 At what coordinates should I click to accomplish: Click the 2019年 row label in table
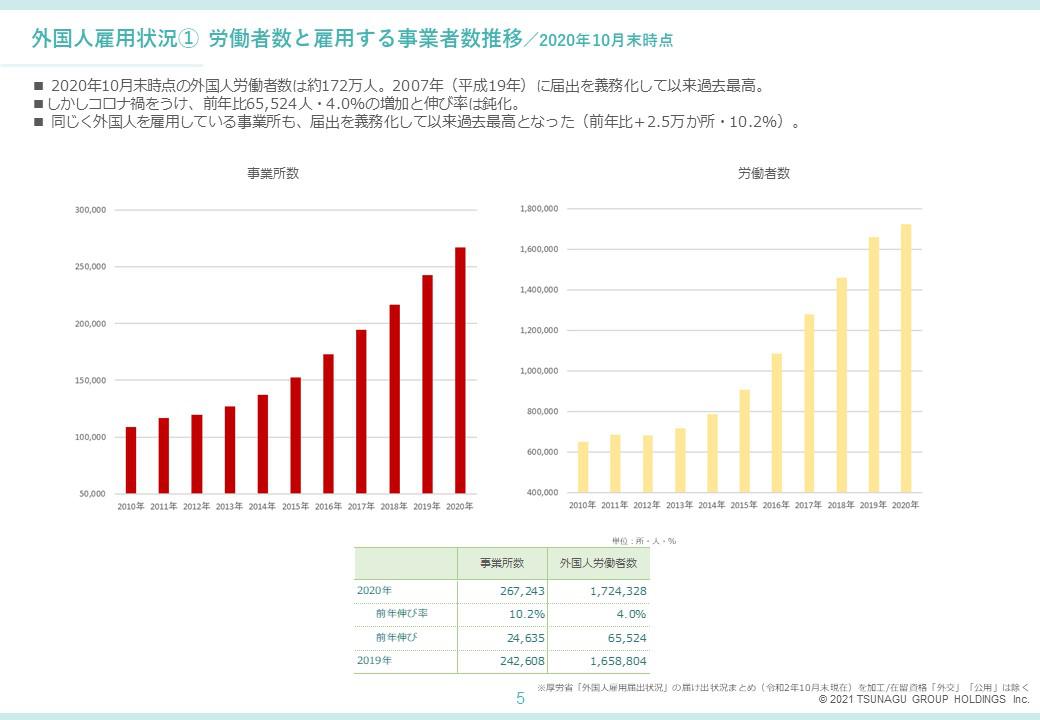pos(374,661)
